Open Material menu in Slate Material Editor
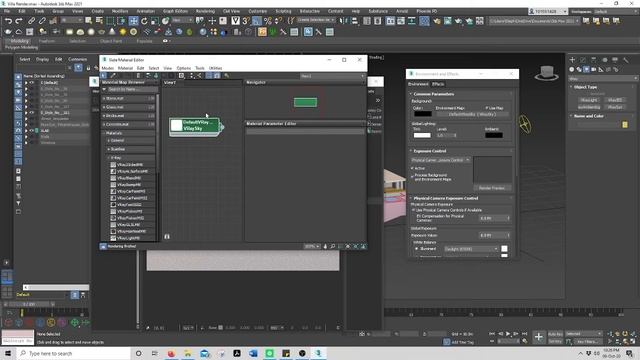Viewport: 640px width, 360px height. [x=125, y=68]
